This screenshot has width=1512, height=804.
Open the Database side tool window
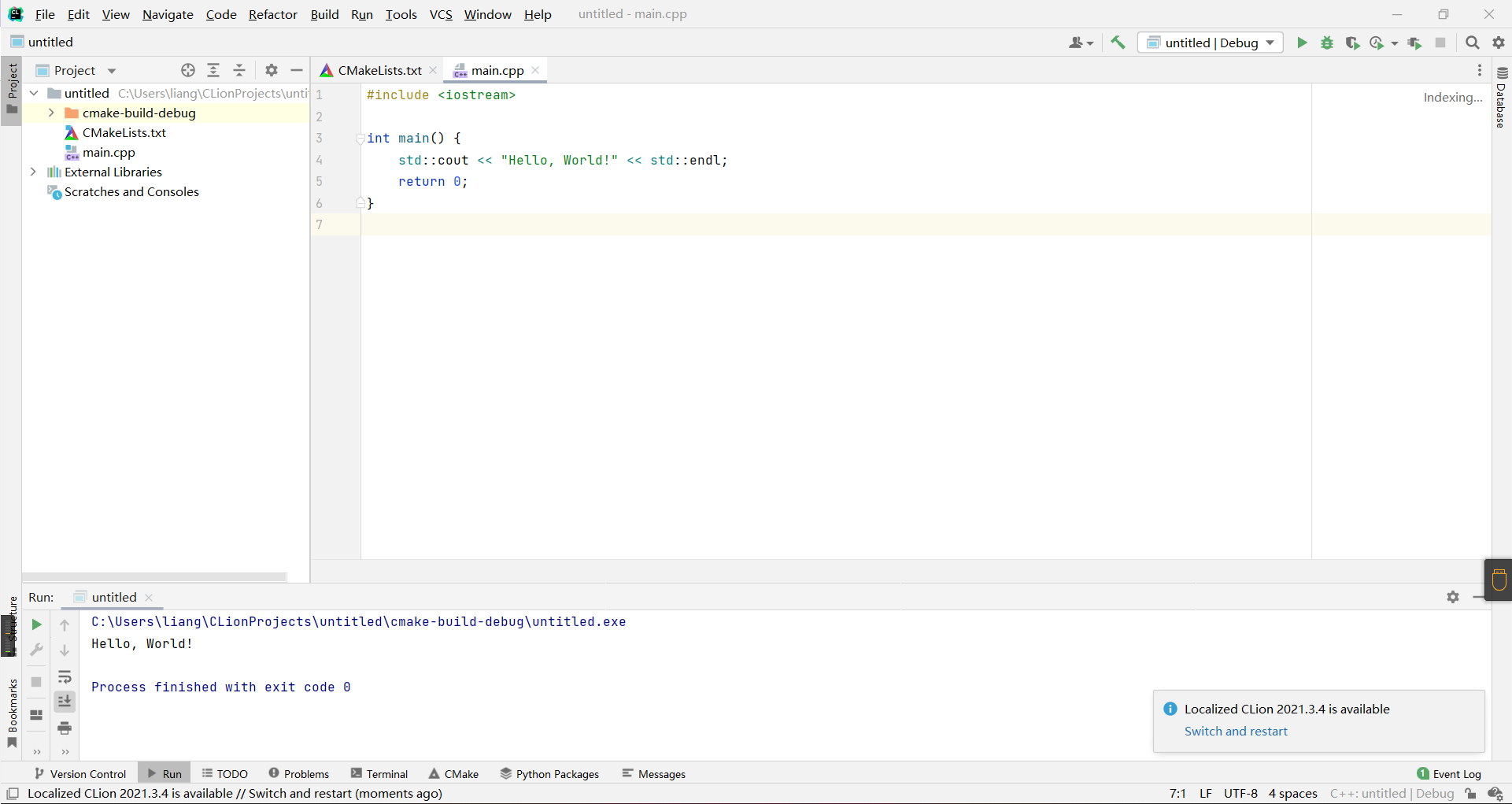(x=1502, y=98)
